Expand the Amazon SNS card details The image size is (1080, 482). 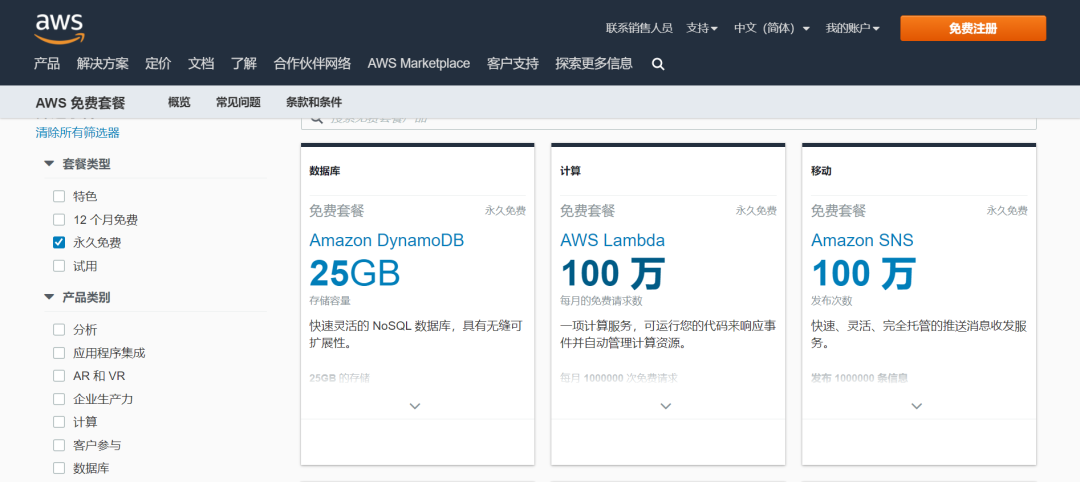[x=916, y=406]
